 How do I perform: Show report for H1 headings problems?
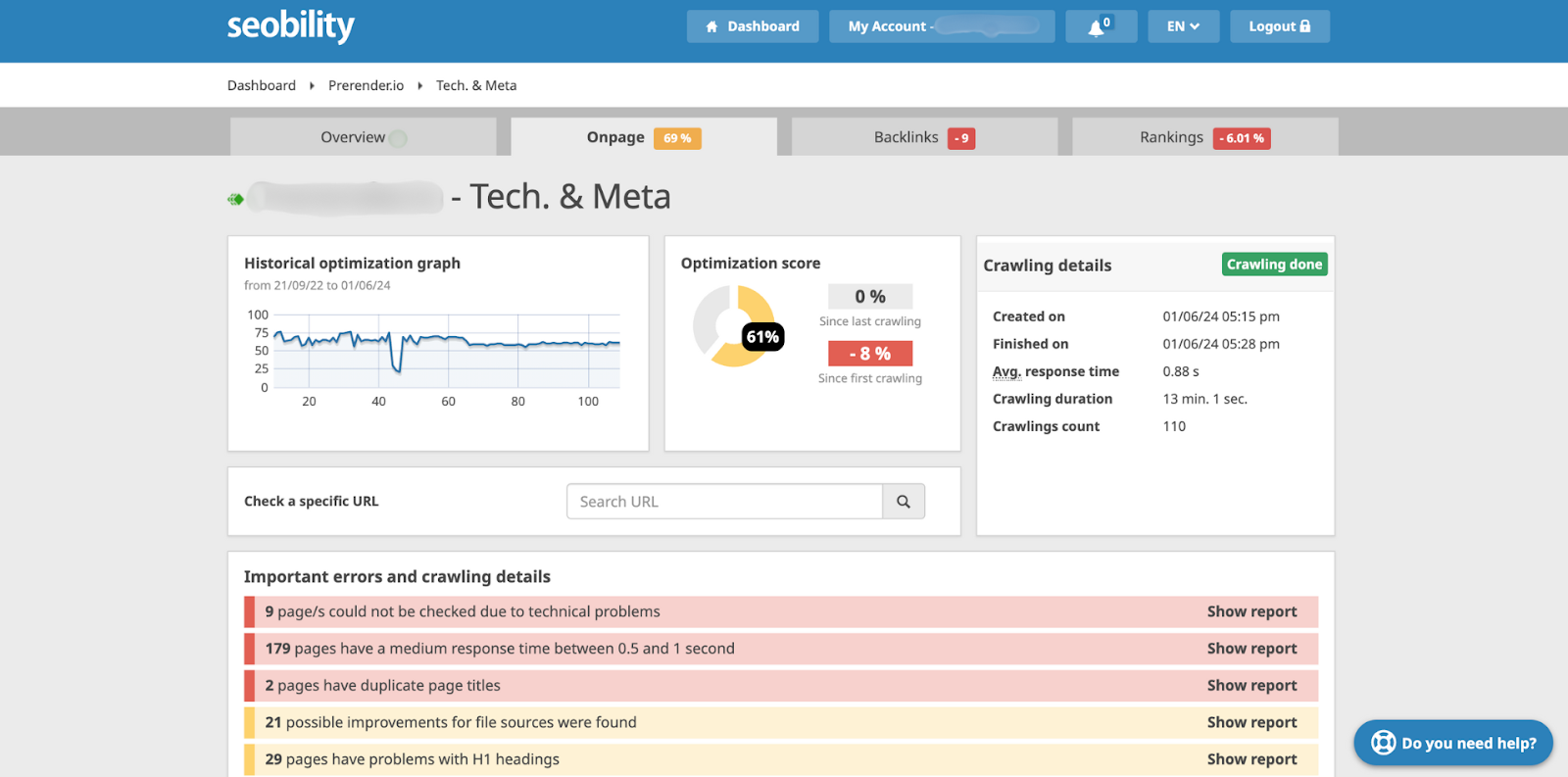[x=1251, y=759]
